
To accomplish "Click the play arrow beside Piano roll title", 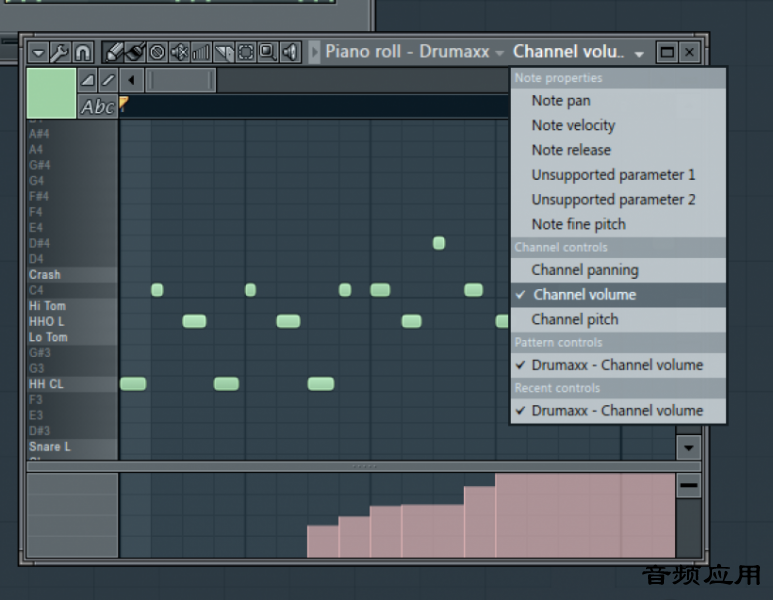I will (x=314, y=52).
